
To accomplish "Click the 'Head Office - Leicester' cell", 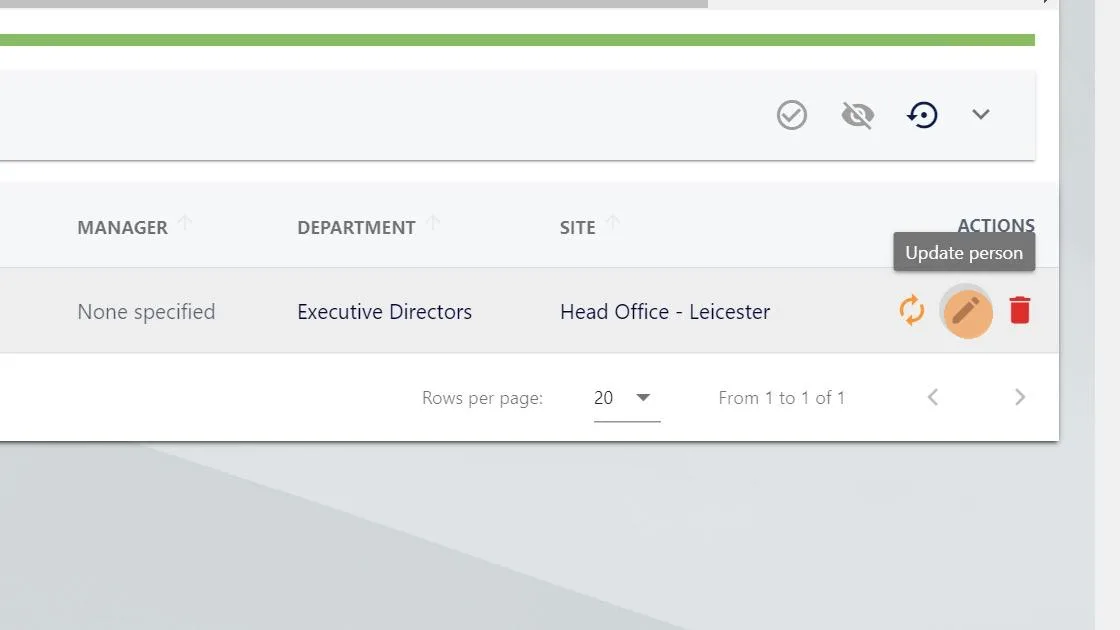I will click(665, 311).
